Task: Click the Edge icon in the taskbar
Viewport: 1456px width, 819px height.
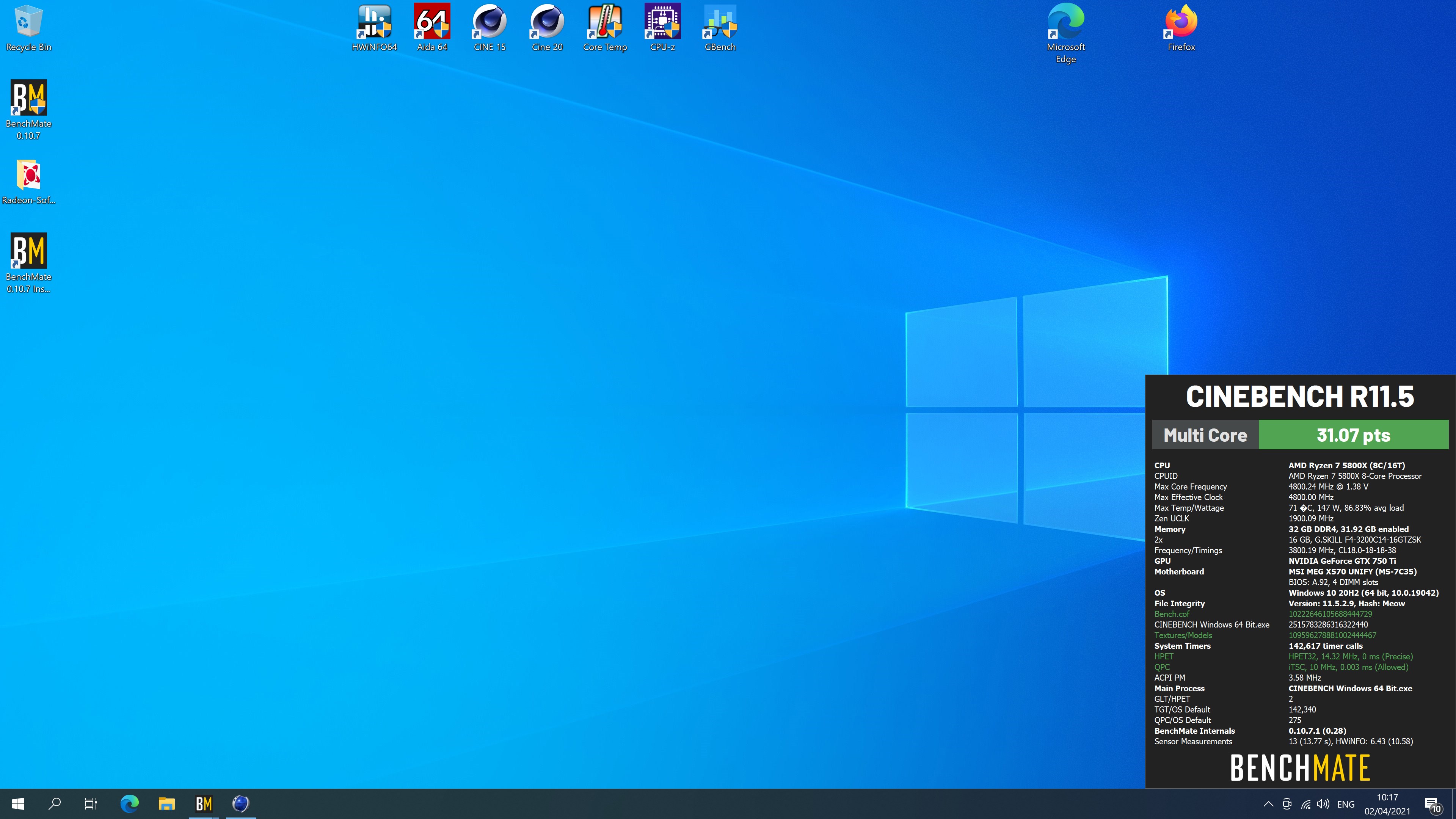Action: click(129, 803)
